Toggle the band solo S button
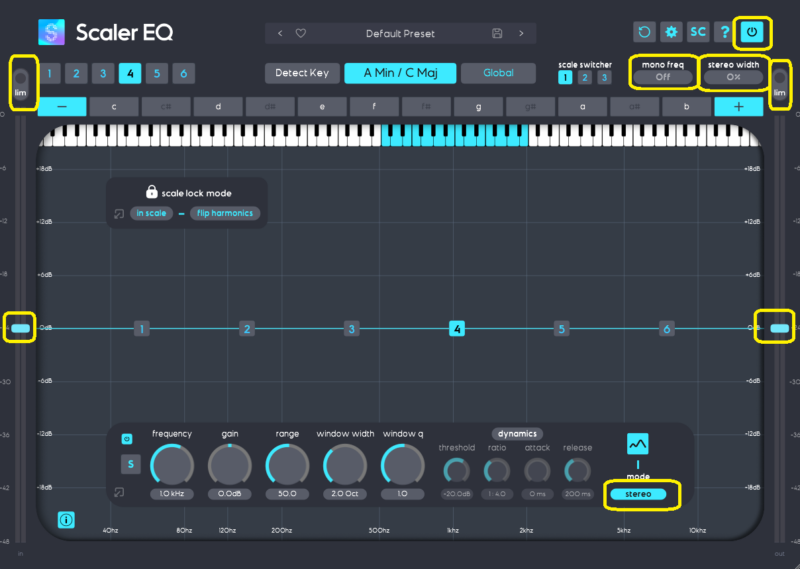Screen dimensions: 800x569 pyautogui.click(x=130, y=464)
